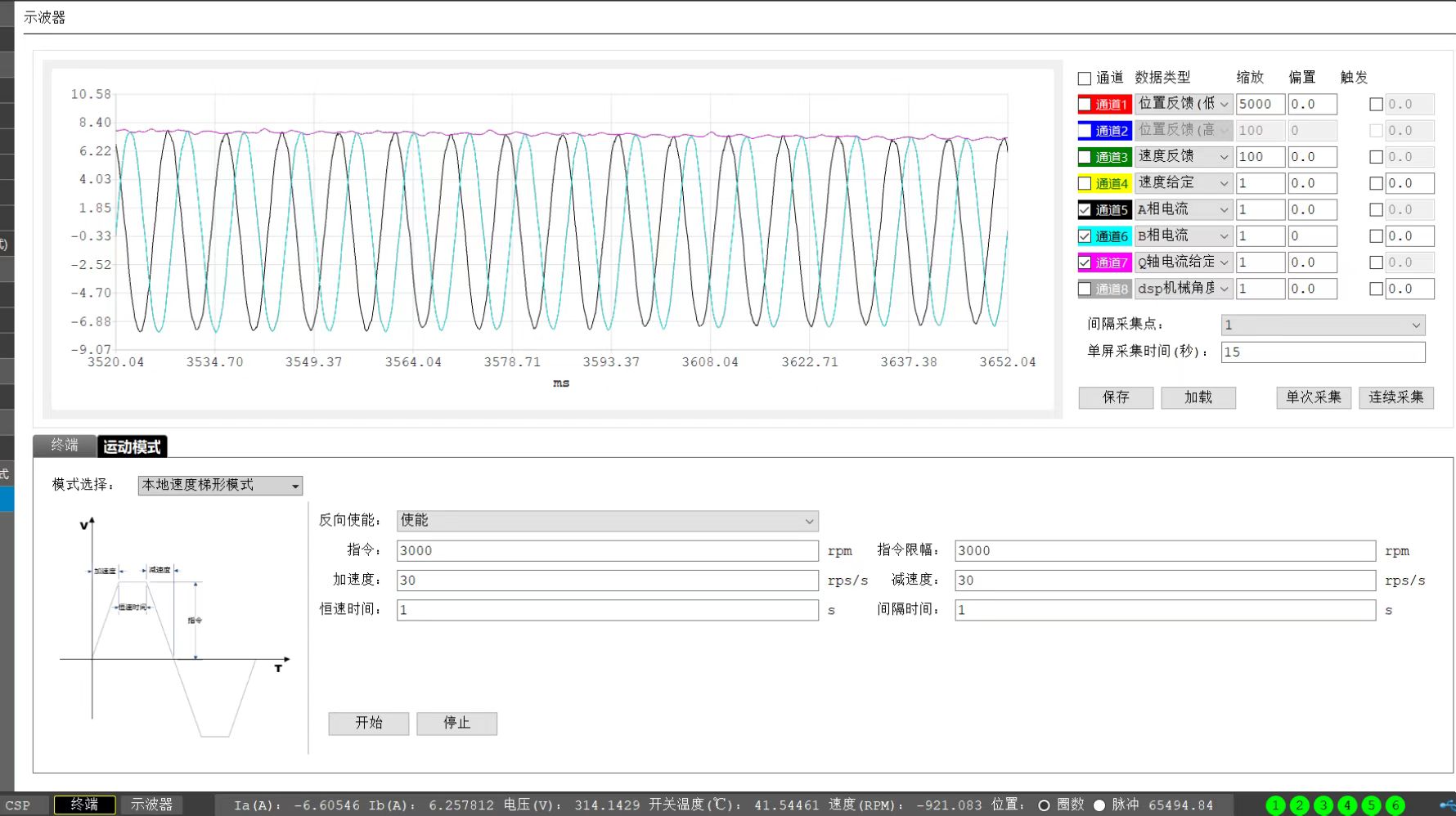This screenshot has width=1456, height=816.
Task: Click status indicator number 3
Action: pyautogui.click(x=1323, y=805)
